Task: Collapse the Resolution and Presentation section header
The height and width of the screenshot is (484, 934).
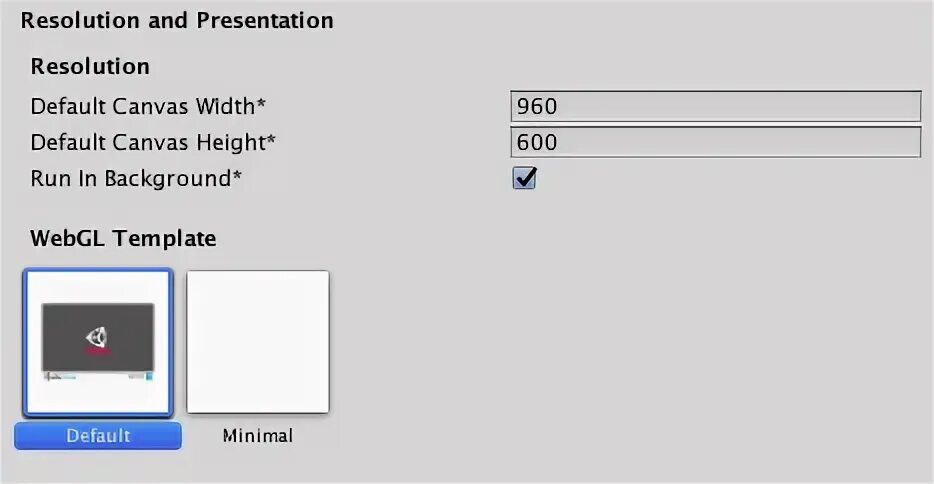Action: 177,20
